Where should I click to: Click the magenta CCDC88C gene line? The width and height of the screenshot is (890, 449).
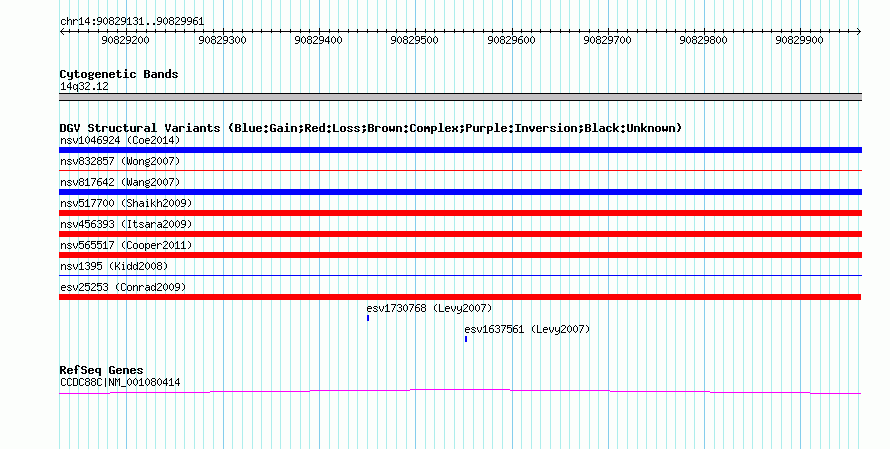point(460,391)
